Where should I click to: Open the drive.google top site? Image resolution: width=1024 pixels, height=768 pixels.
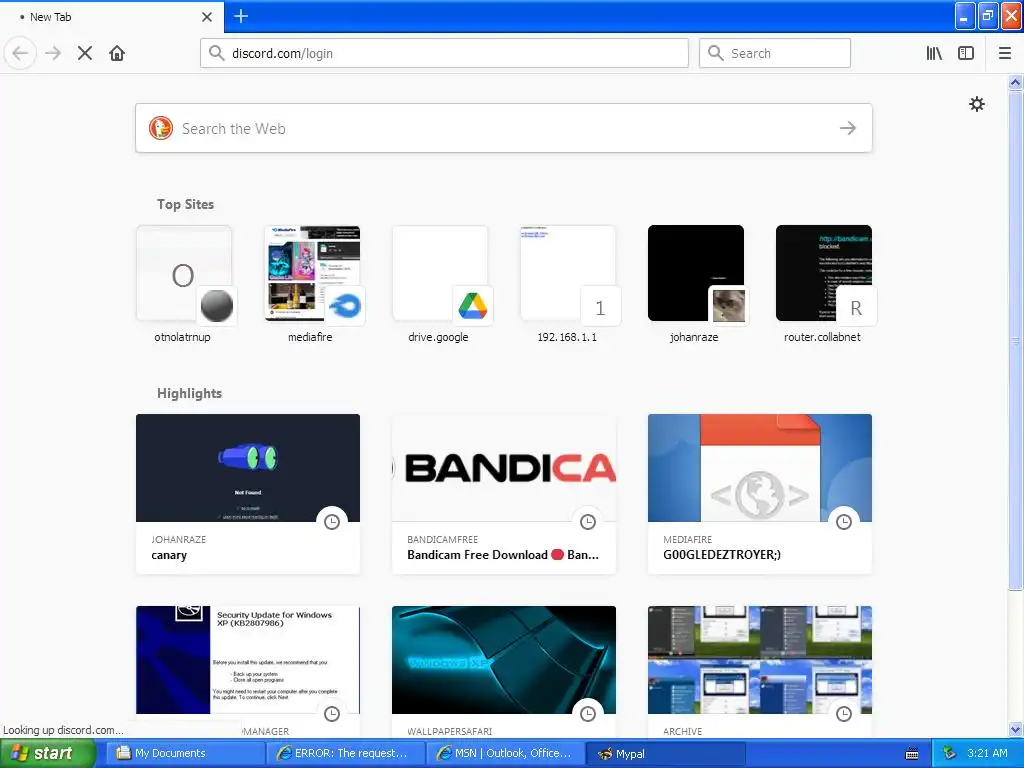click(x=440, y=284)
